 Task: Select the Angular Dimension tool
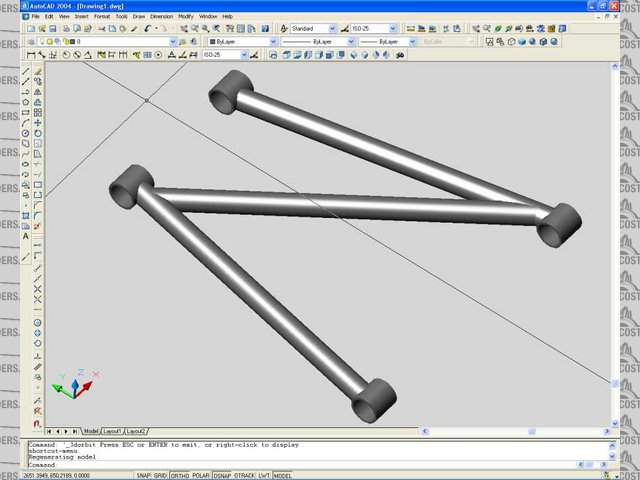click(x=87, y=55)
